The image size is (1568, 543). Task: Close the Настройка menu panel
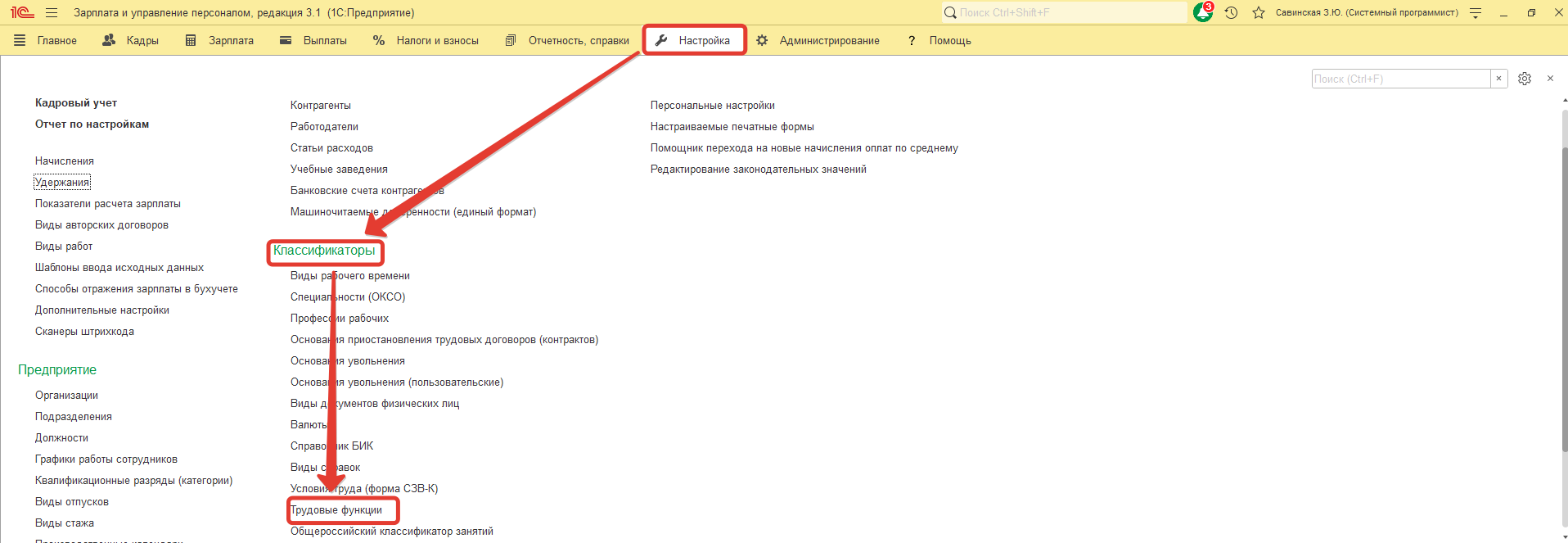1550,79
